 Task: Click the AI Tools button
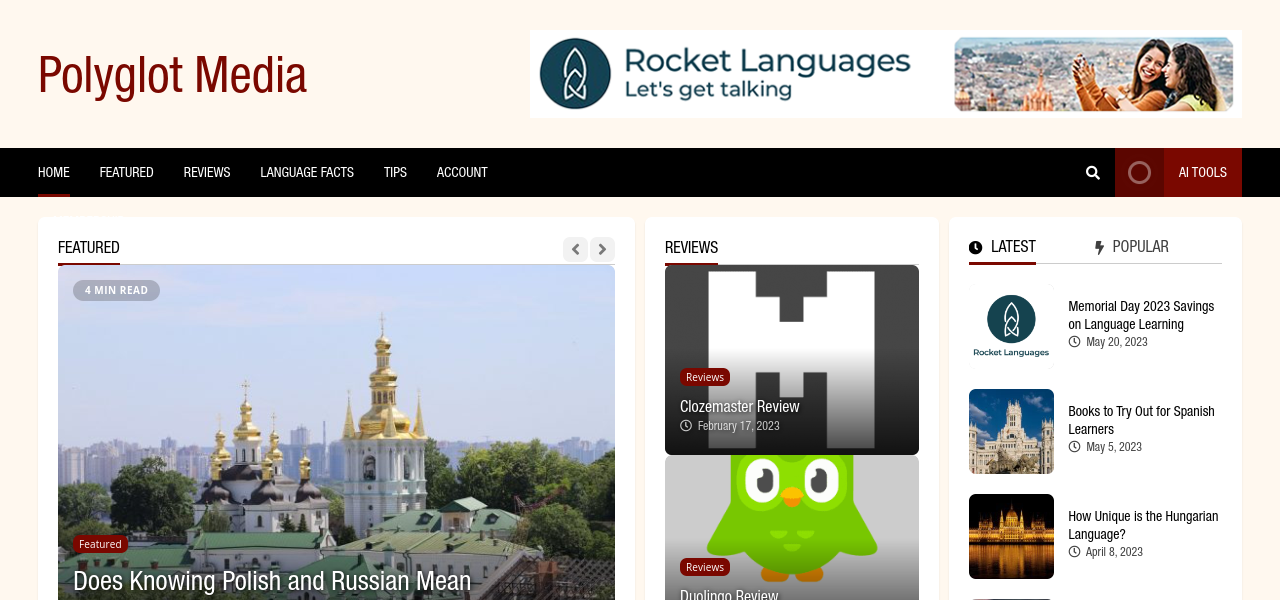(1202, 173)
